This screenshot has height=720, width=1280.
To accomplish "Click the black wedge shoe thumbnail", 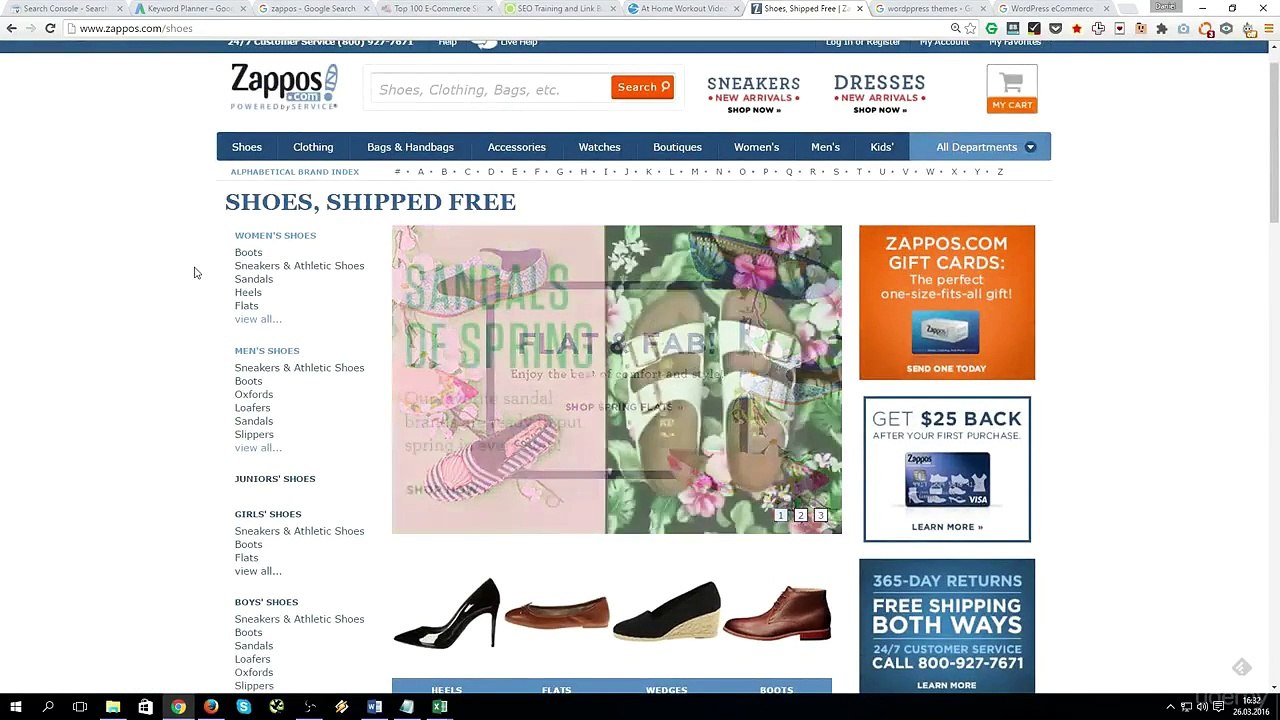I will (x=667, y=611).
